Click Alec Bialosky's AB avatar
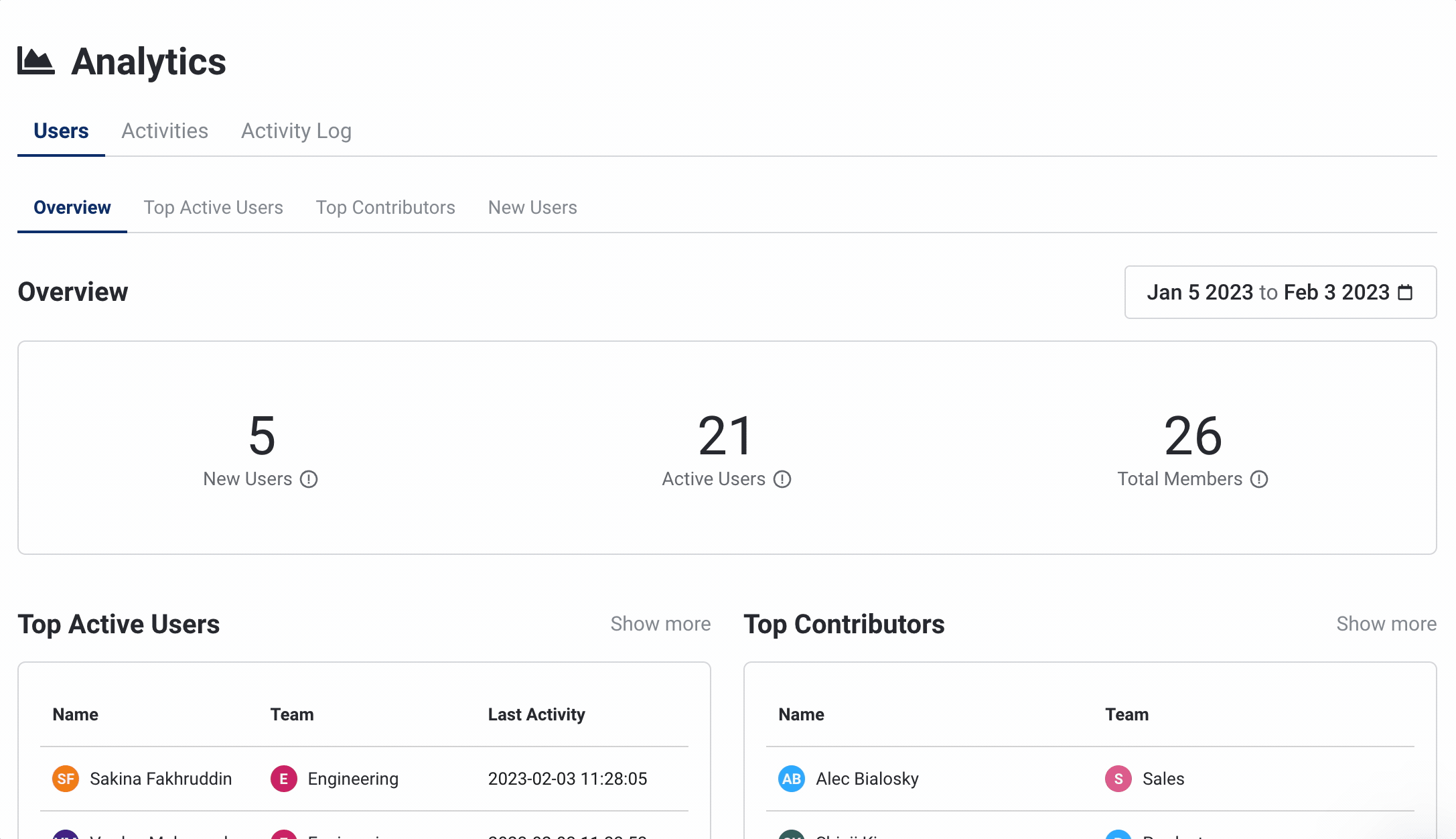The width and height of the screenshot is (1456, 839). tap(792, 779)
